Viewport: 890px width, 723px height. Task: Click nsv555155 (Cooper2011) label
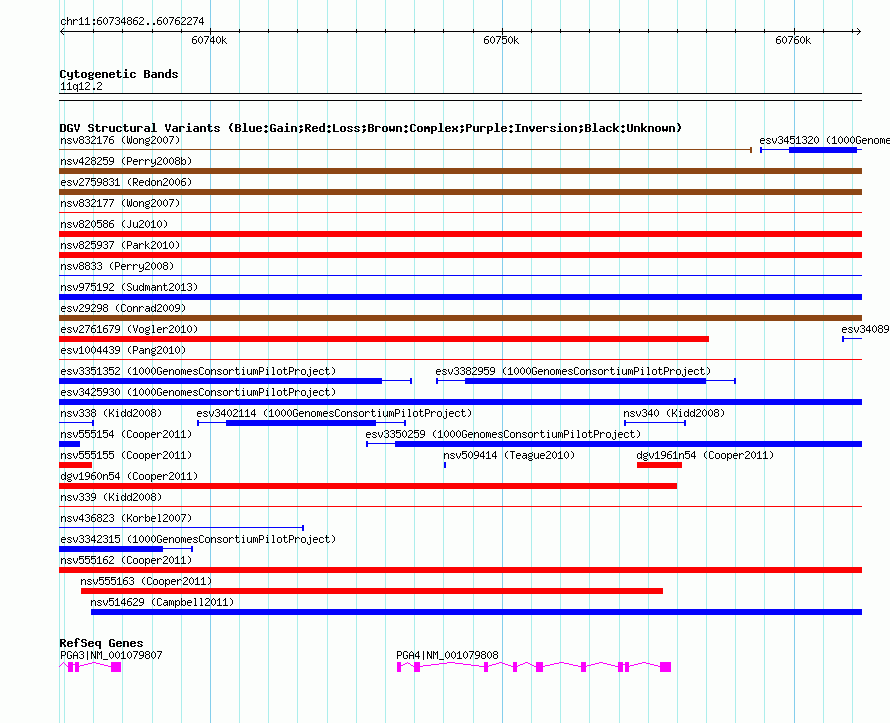[x=126, y=455]
